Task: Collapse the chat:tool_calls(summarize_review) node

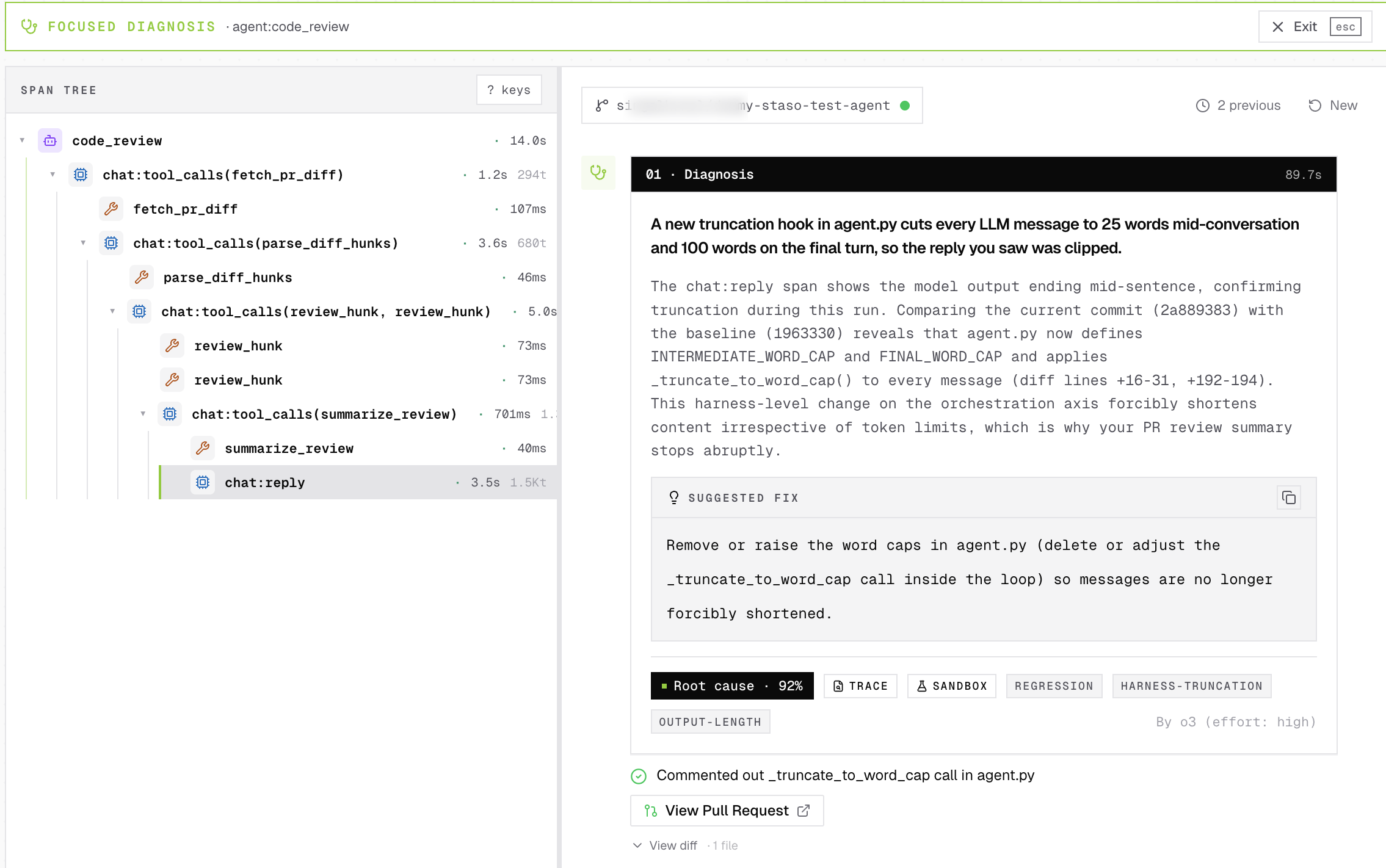Action: click(x=143, y=414)
